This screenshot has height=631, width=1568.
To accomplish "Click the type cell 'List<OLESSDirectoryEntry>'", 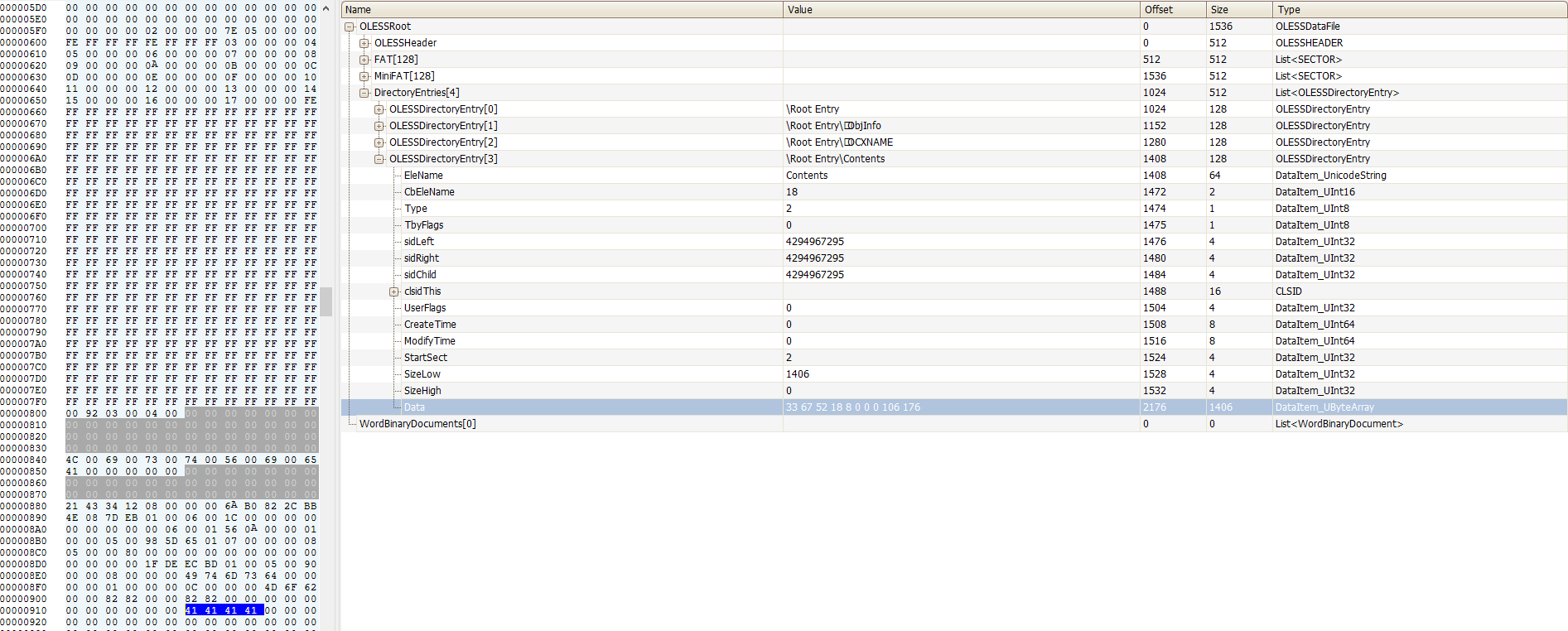I will [x=1337, y=93].
